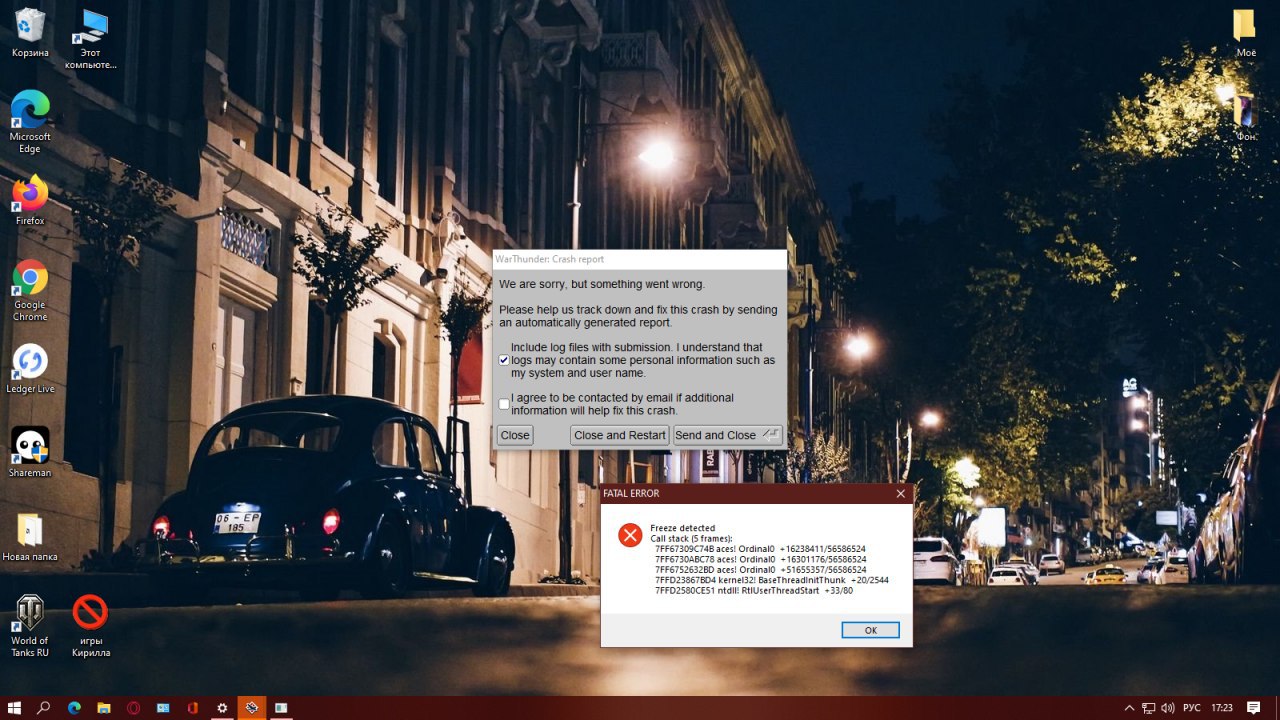This screenshot has height=720, width=1280.
Task: Open the Office icon in the taskbar
Action: (x=192, y=708)
